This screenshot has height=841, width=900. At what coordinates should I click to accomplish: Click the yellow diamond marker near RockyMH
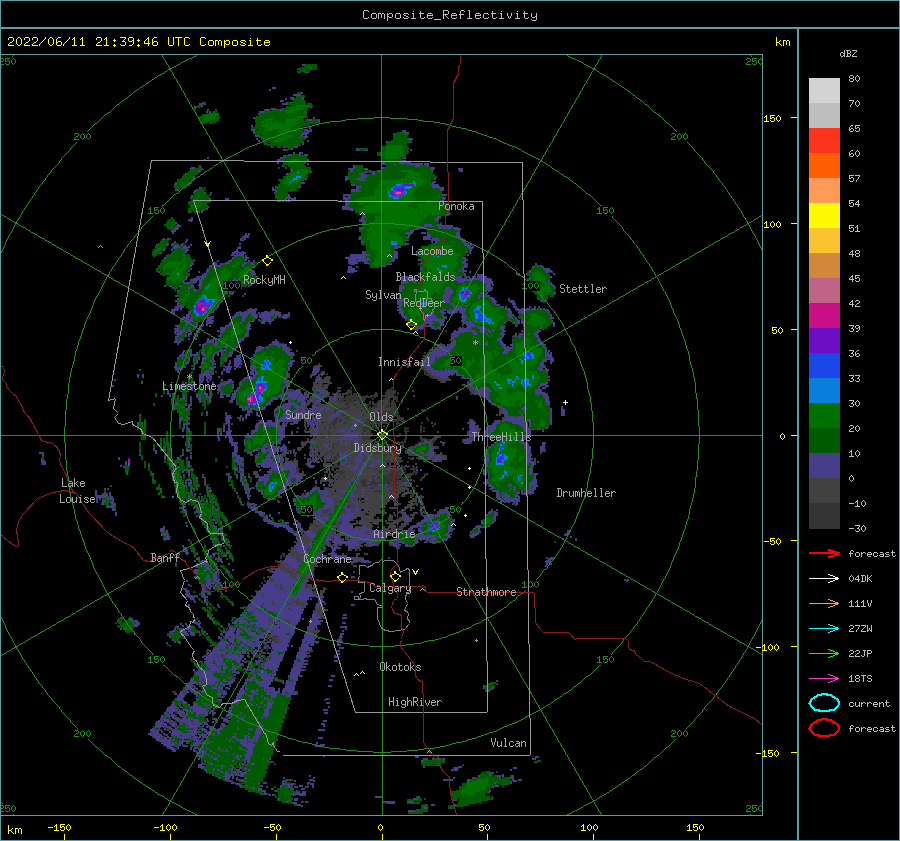pyautogui.click(x=267, y=261)
